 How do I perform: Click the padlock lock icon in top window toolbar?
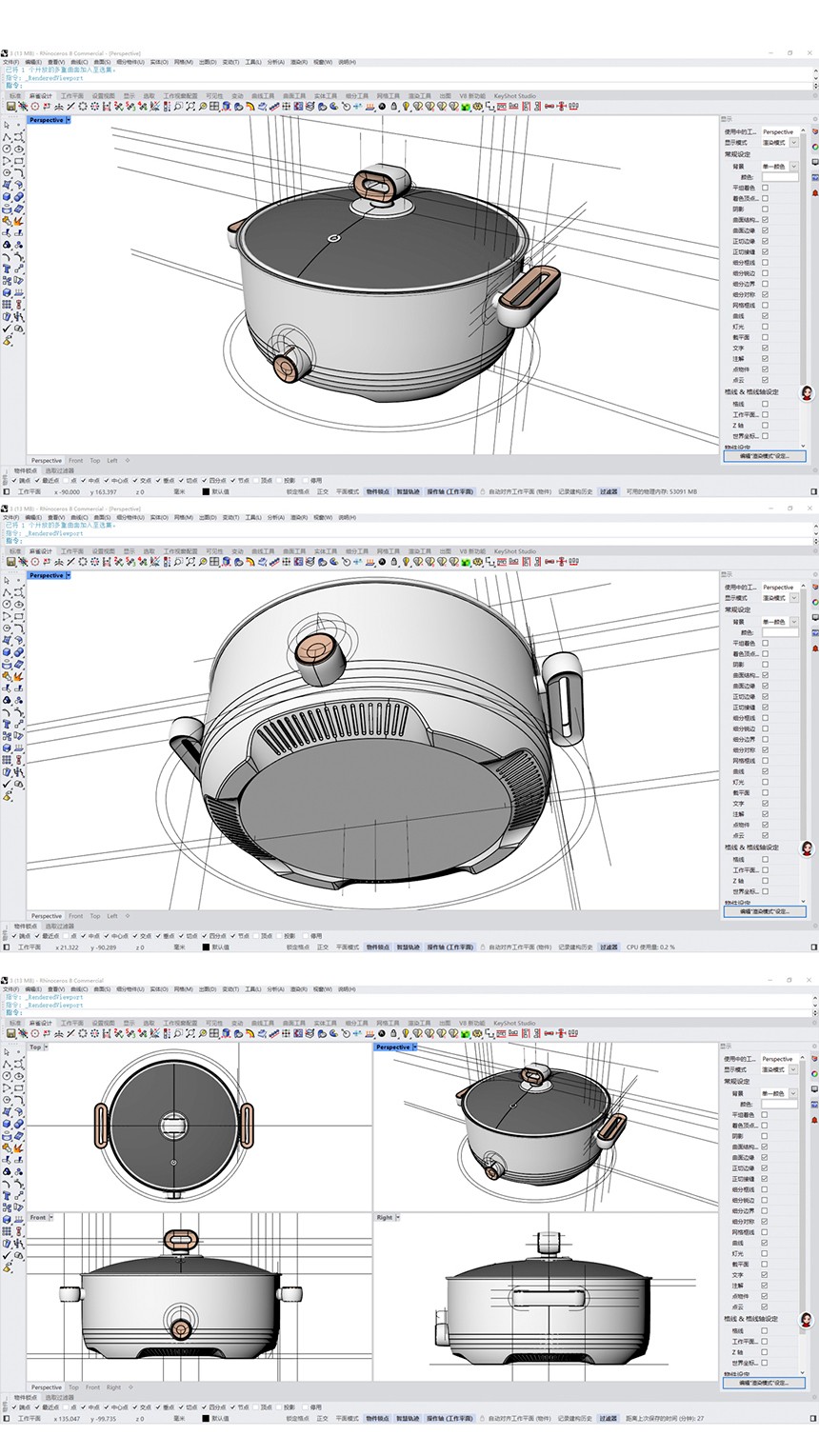[x=393, y=107]
